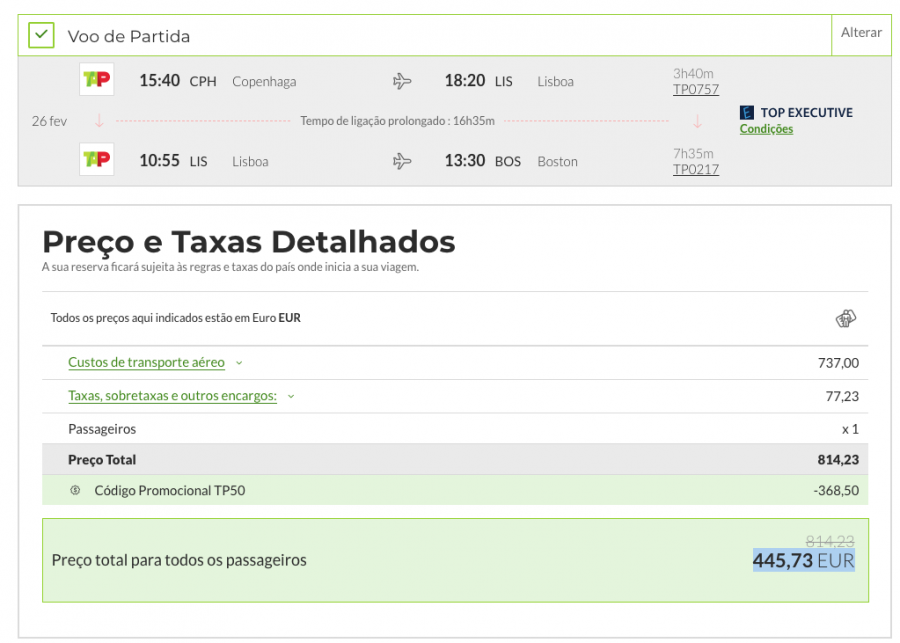Screen dimensions: 900x643
Task: Open the currency converter icon
Action: click(x=846, y=319)
